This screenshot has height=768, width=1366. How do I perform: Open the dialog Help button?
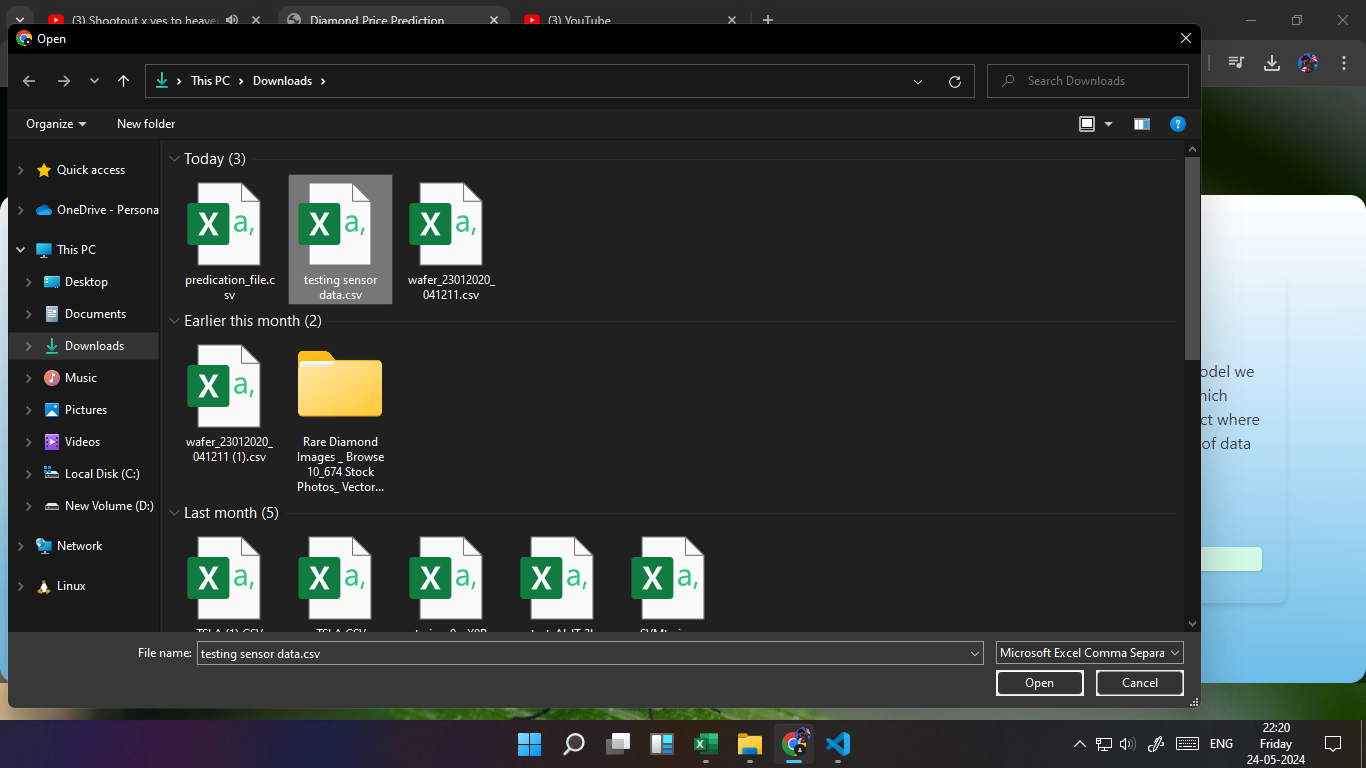[x=1178, y=124]
